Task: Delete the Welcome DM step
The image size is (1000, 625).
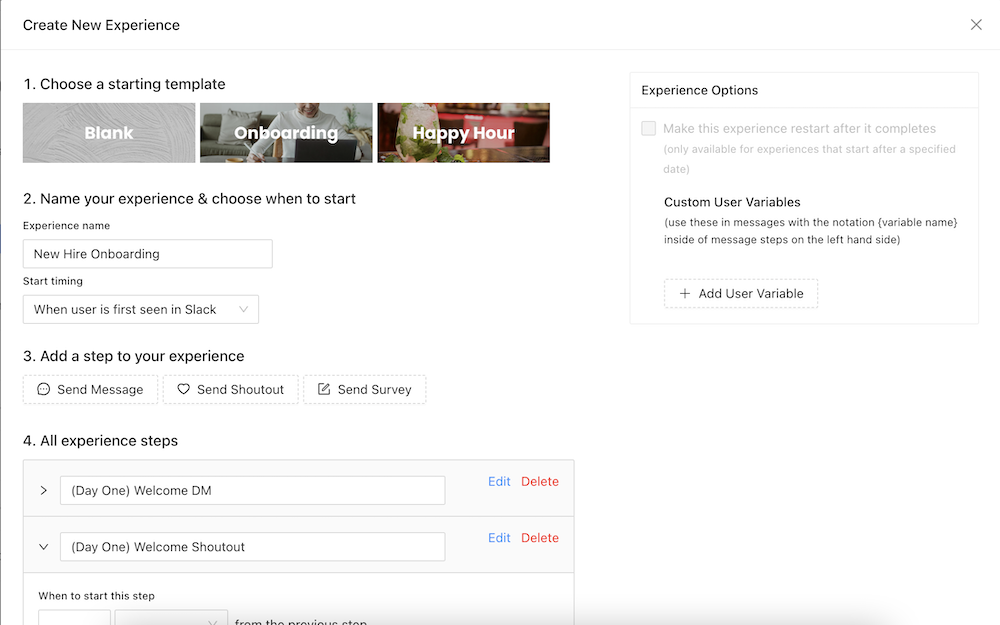Action: pyautogui.click(x=540, y=482)
